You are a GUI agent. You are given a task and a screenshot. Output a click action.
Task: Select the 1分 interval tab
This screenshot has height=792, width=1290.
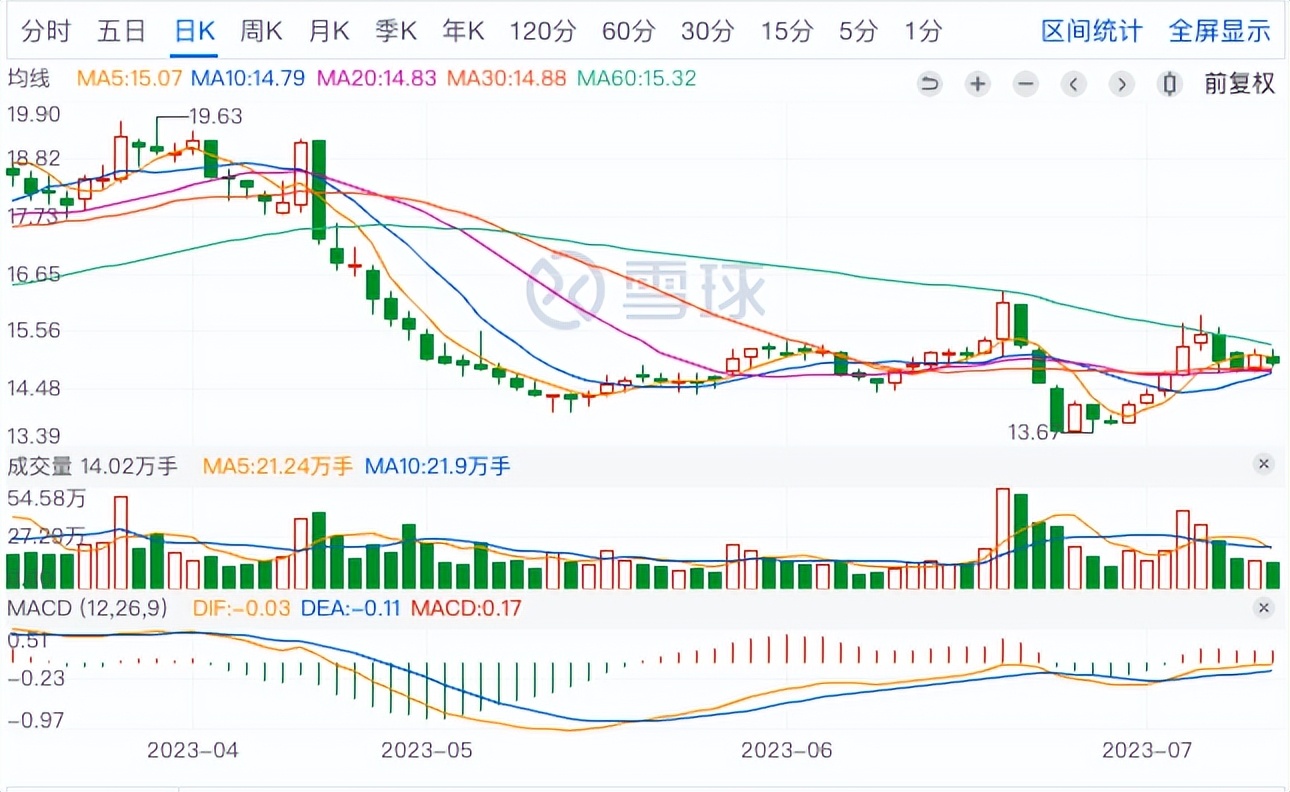pos(923,31)
